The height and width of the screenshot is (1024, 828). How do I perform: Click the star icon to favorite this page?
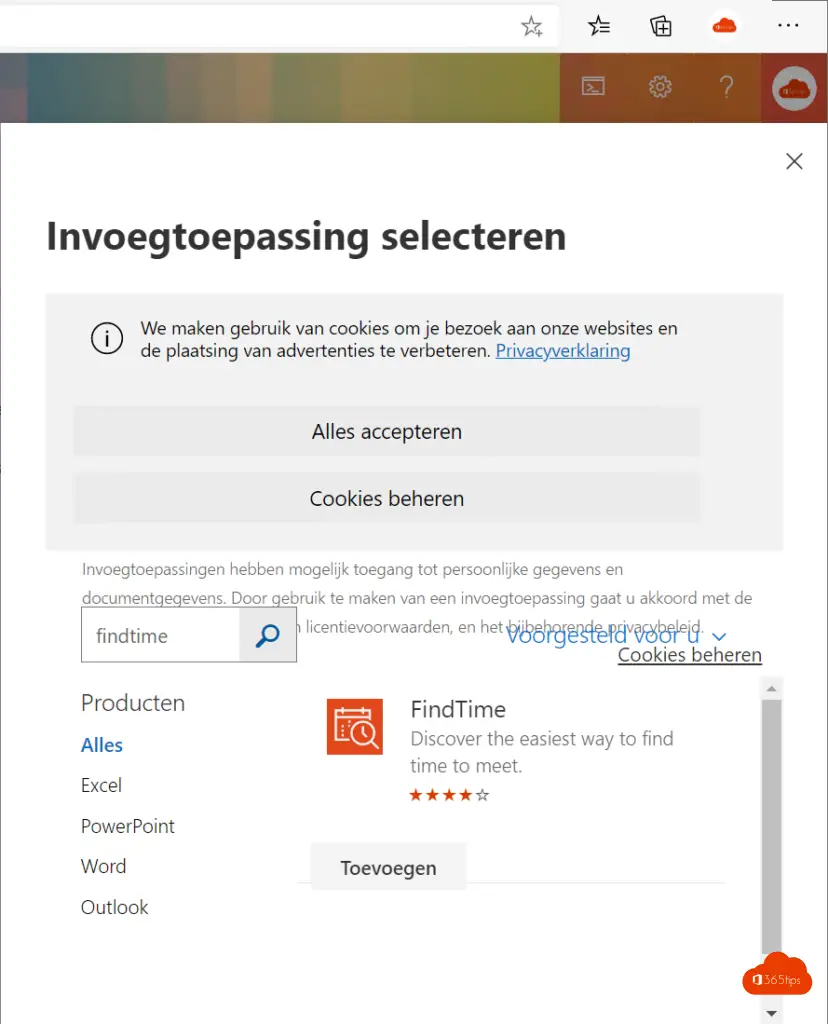coord(532,27)
